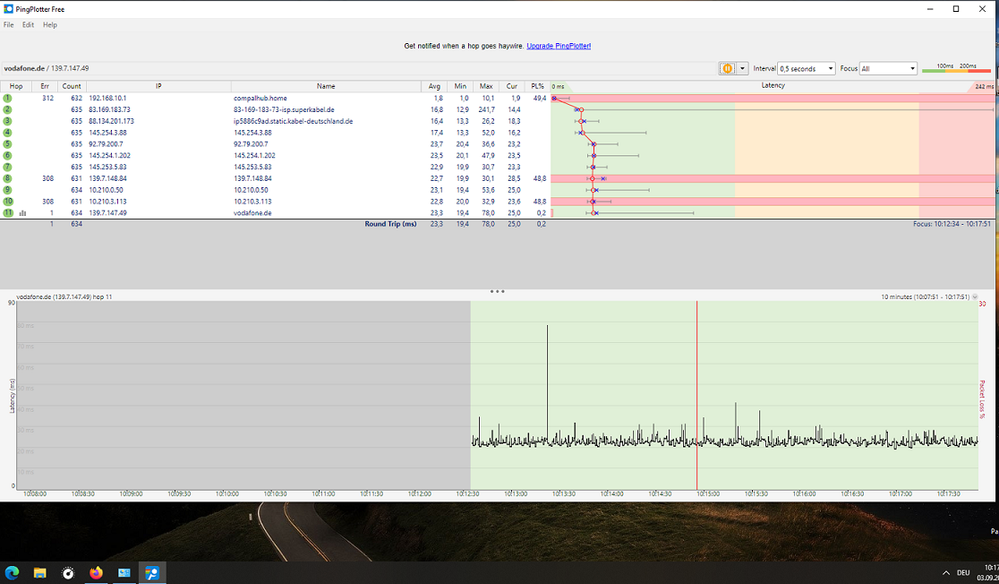Open the Interval dropdown showing 0,5 seconds

click(805, 69)
